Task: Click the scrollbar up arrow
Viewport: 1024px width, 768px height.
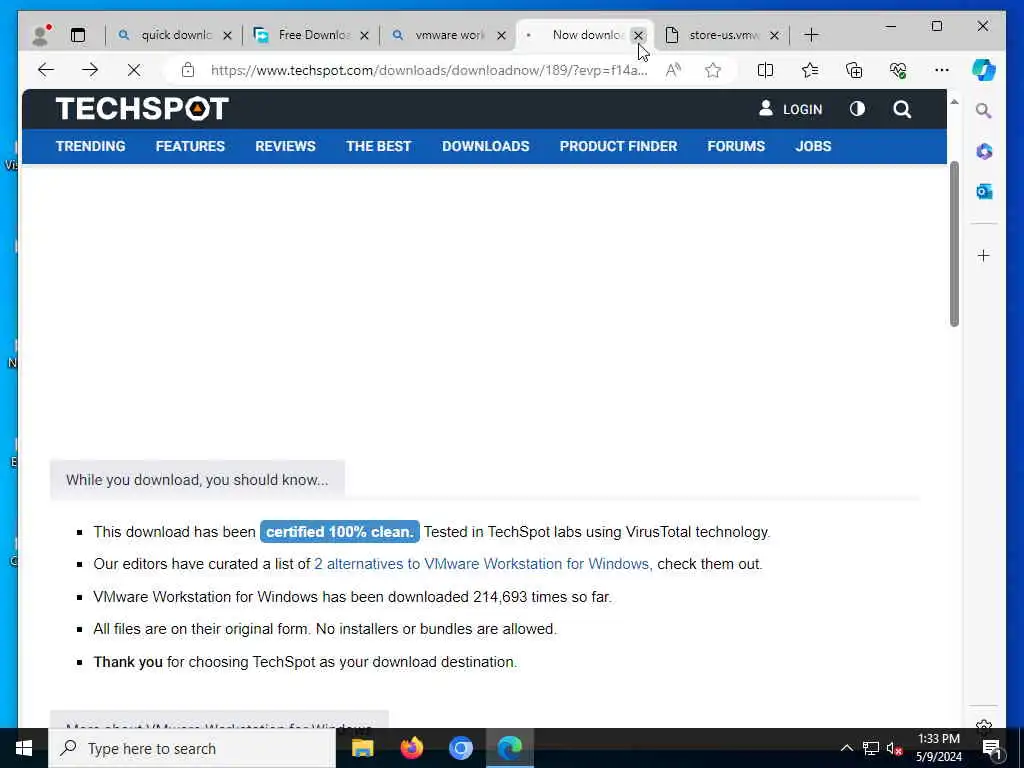Action: [954, 102]
